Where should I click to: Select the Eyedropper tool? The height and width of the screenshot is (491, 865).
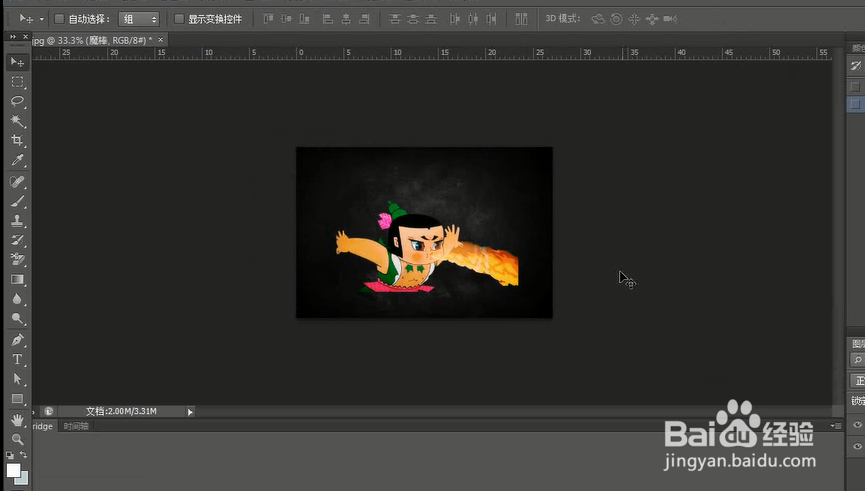coord(17,160)
